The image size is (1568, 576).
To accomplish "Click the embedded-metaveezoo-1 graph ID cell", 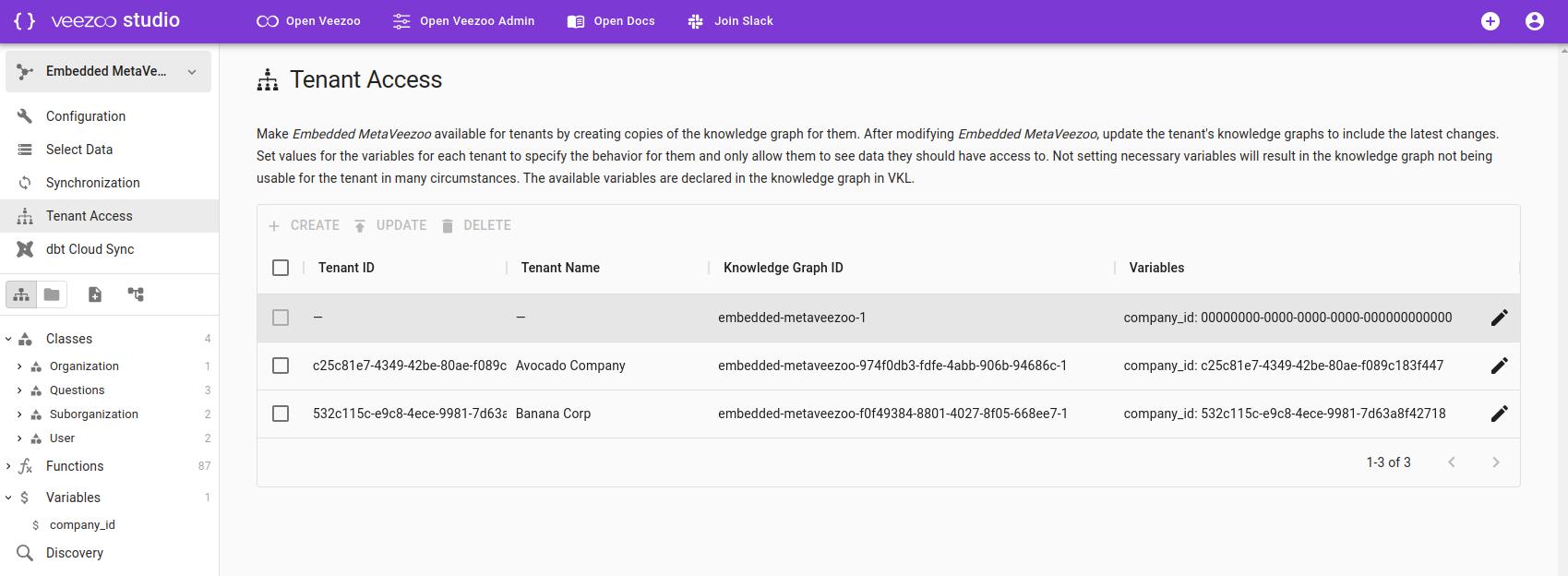I will coord(792,318).
